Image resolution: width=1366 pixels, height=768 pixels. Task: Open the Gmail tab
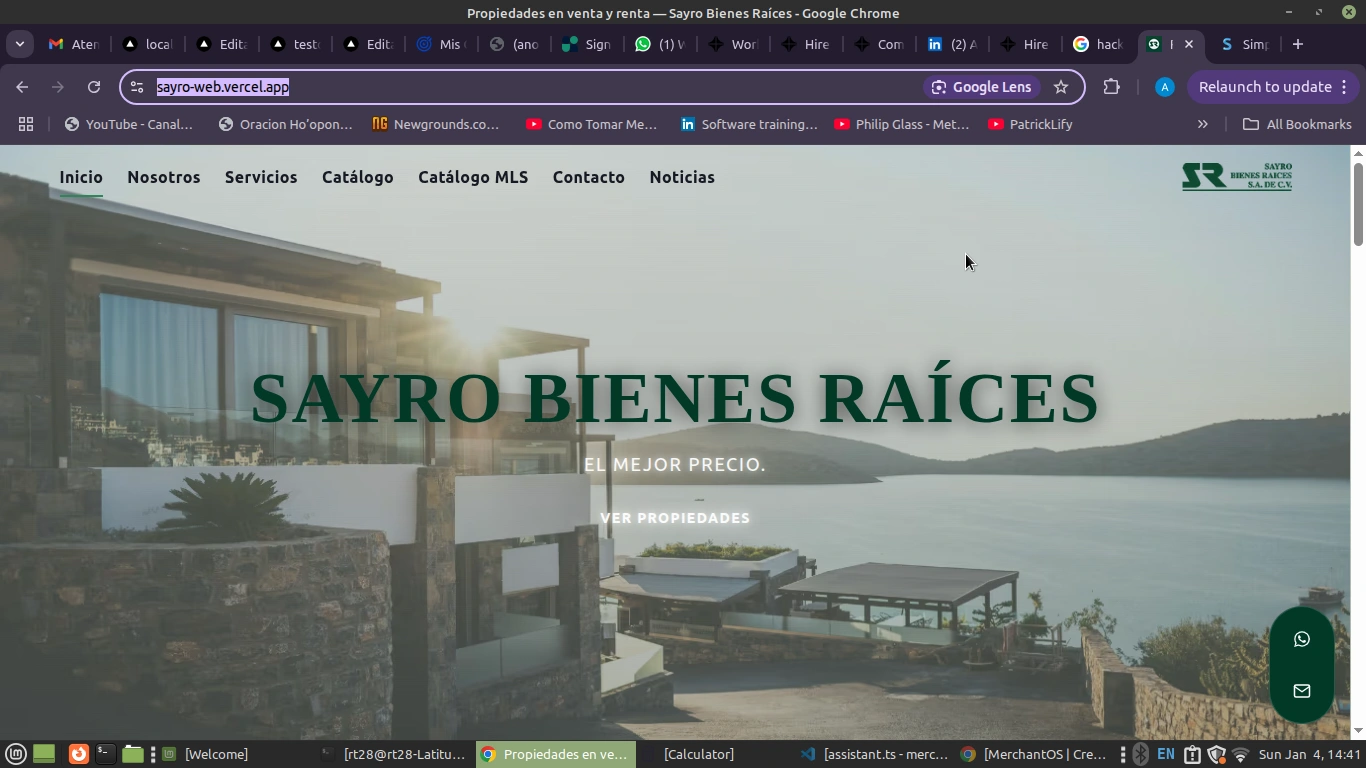point(73,44)
